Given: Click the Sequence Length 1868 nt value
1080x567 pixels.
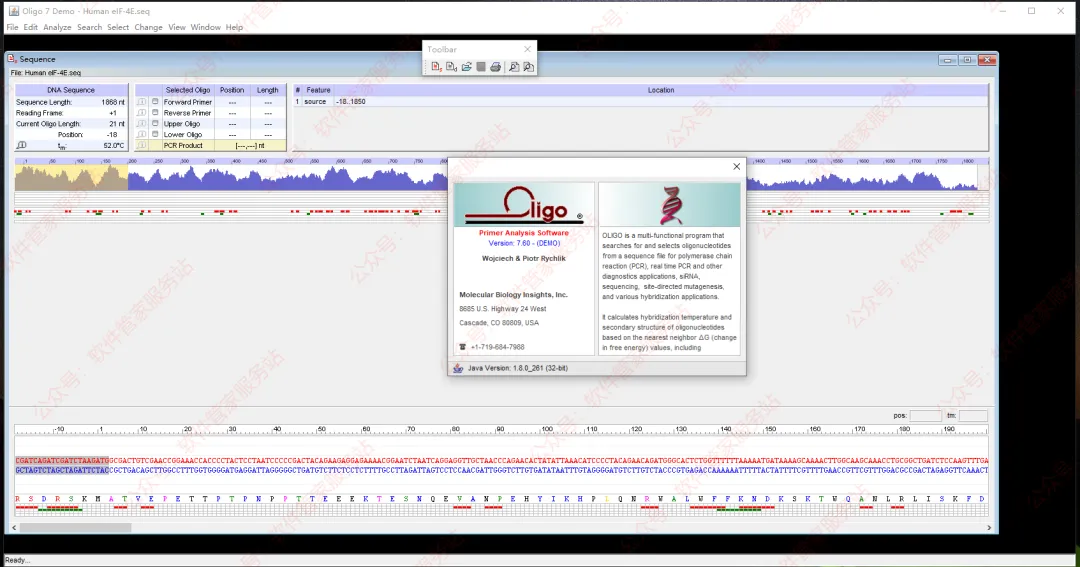Looking at the screenshot, I should point(113,102).
